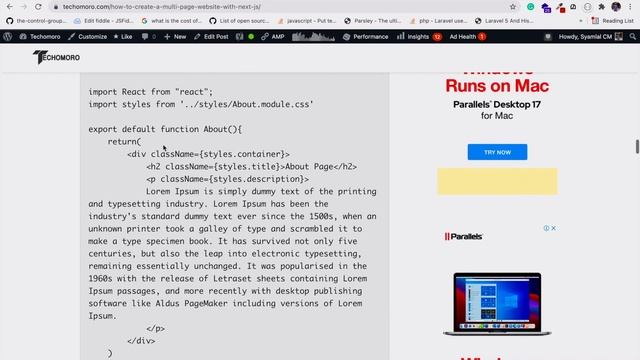Close the Parallels ad with X
This screenshot has width=640, height=360.
point(553,228)
